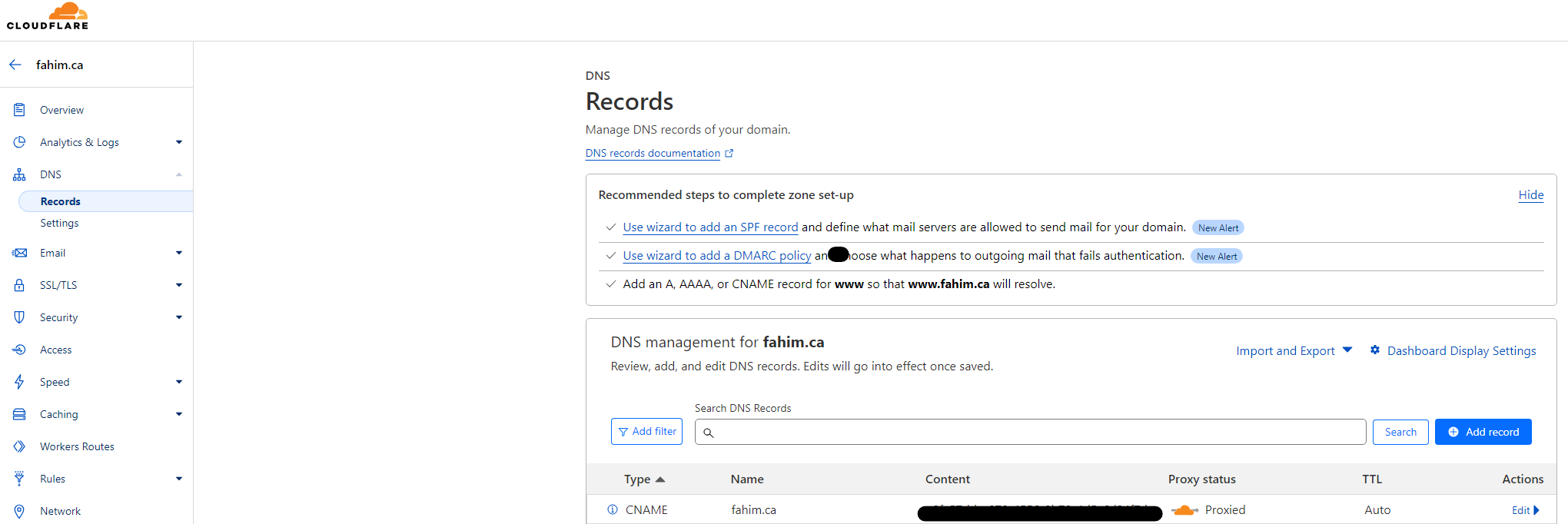Click the fahim.ca name cell
The image size is (1568, 524).
[753, 509]
